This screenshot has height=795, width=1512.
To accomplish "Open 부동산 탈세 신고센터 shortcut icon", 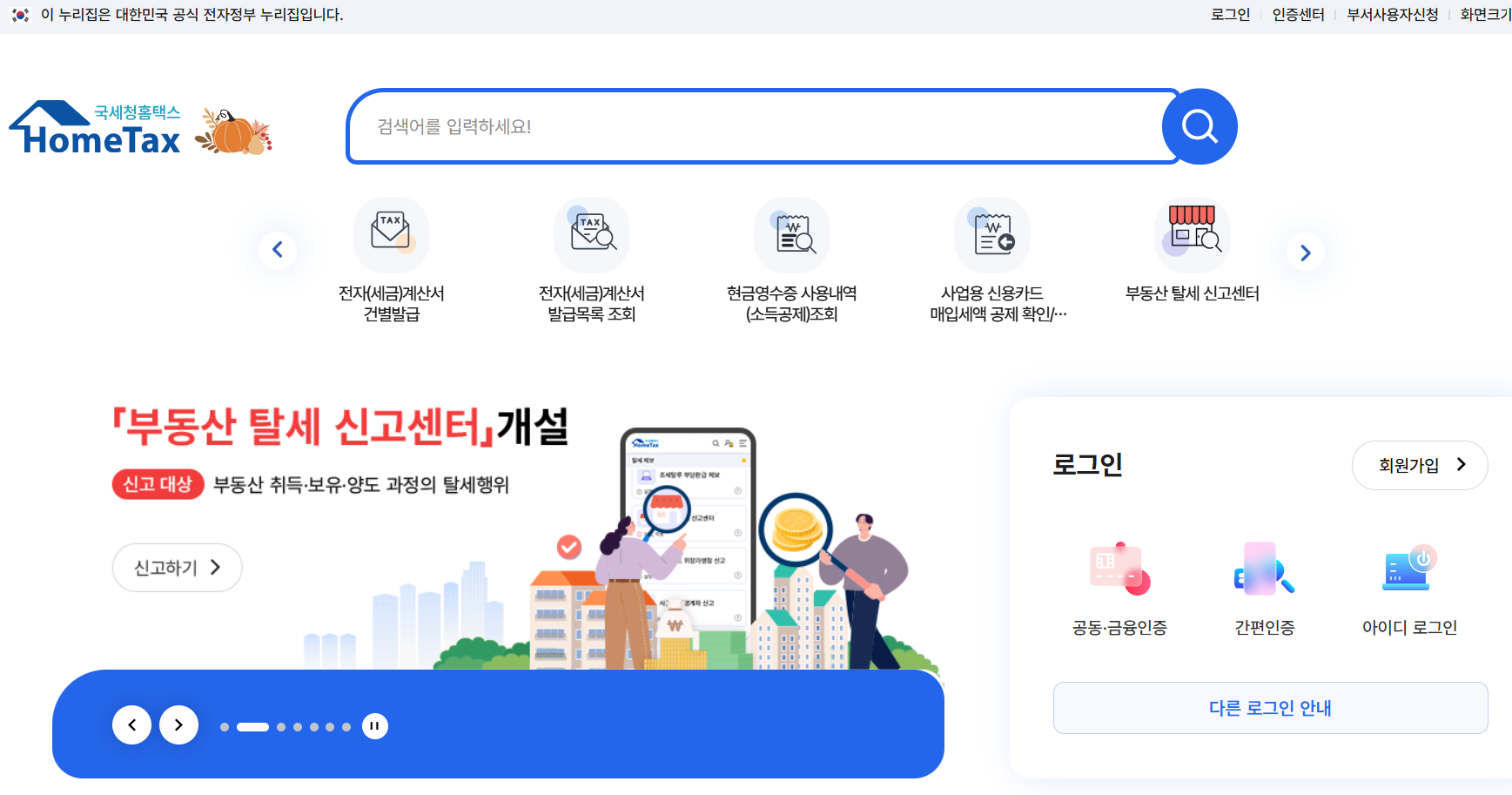I will [1193, 234].
